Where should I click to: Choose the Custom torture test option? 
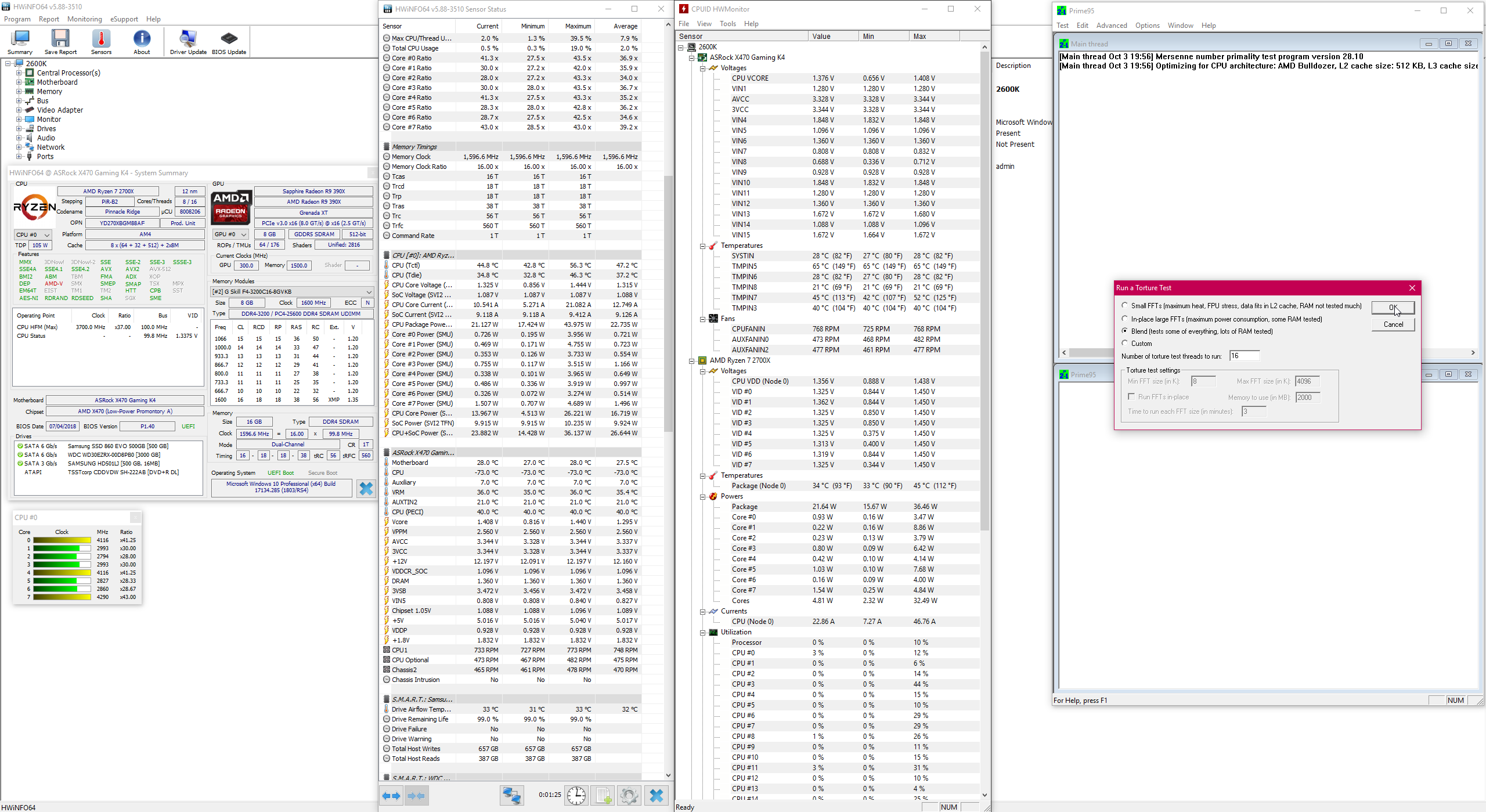click(x=1125, y=343)
